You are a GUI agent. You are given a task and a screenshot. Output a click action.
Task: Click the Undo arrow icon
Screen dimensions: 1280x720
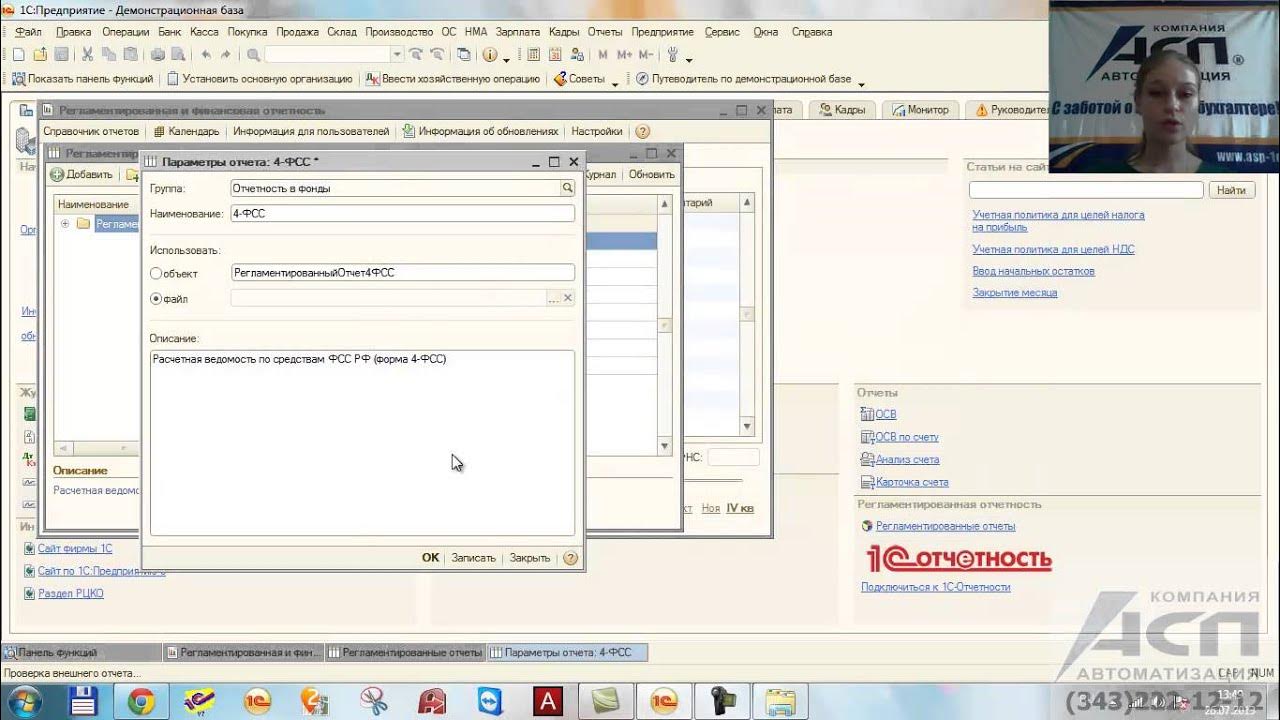point(206,54)
